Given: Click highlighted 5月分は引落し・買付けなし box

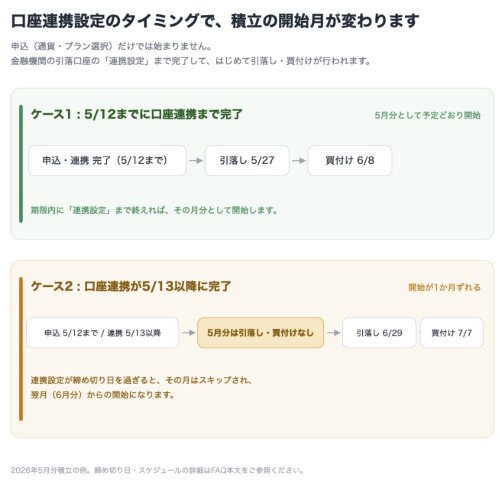Looking at the screenshot, I should (x=260, y=333).
